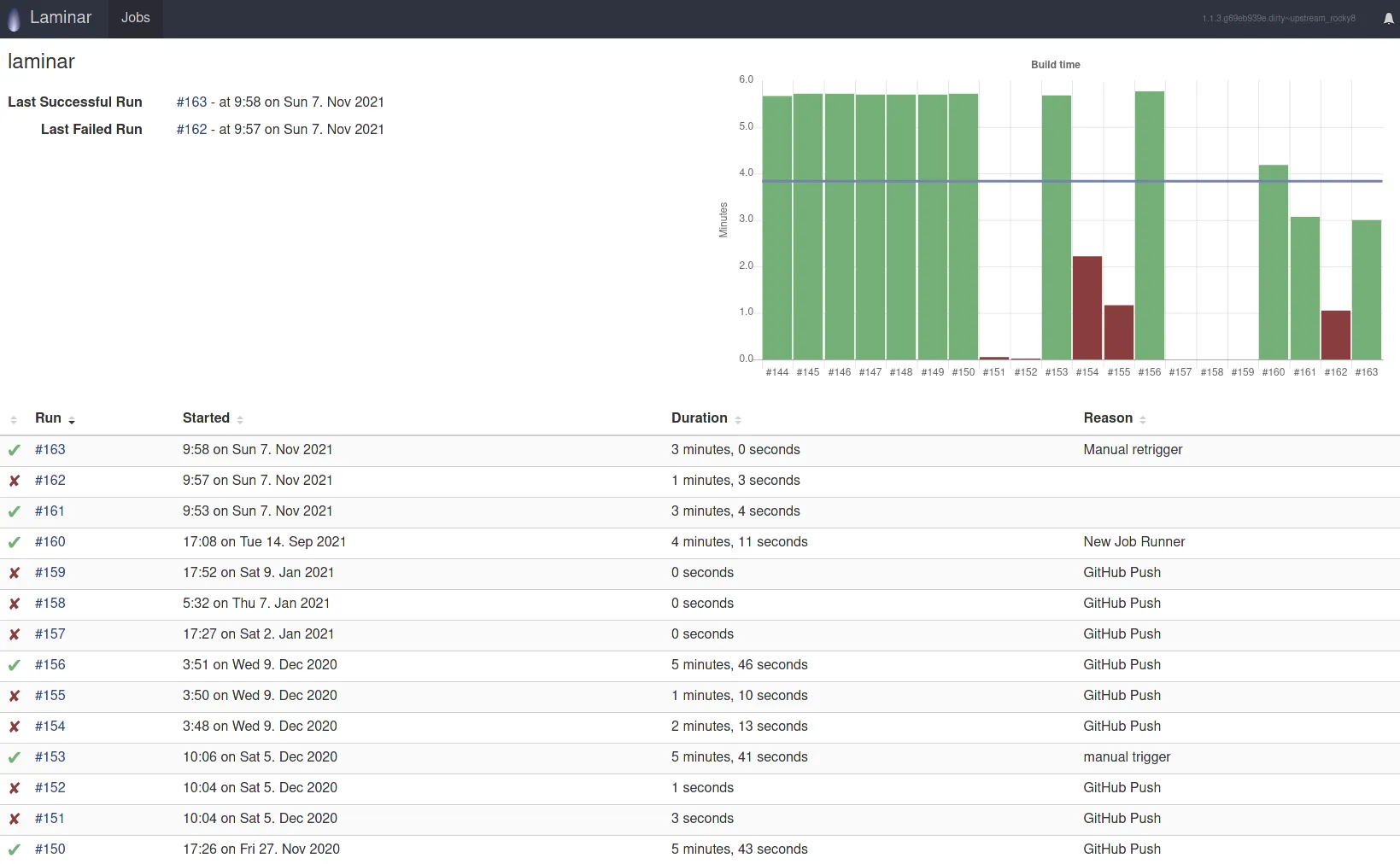Click the success checkmark beside run #160

pos(15,542)
